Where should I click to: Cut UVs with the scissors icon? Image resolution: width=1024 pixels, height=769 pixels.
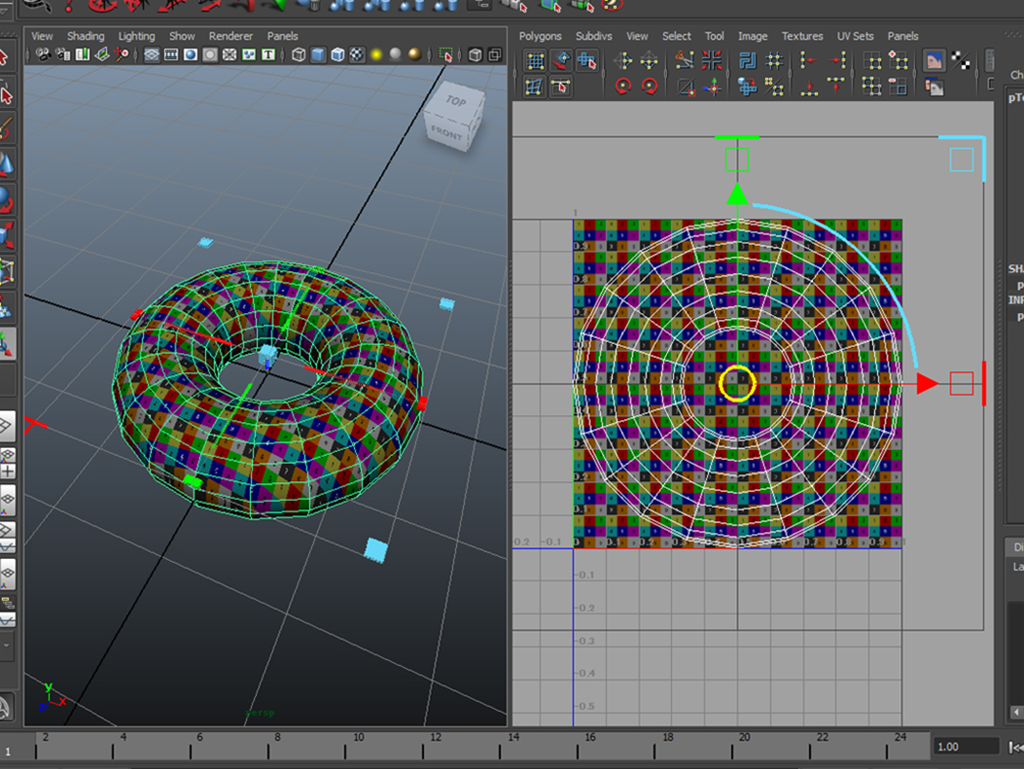pos(685,62)
